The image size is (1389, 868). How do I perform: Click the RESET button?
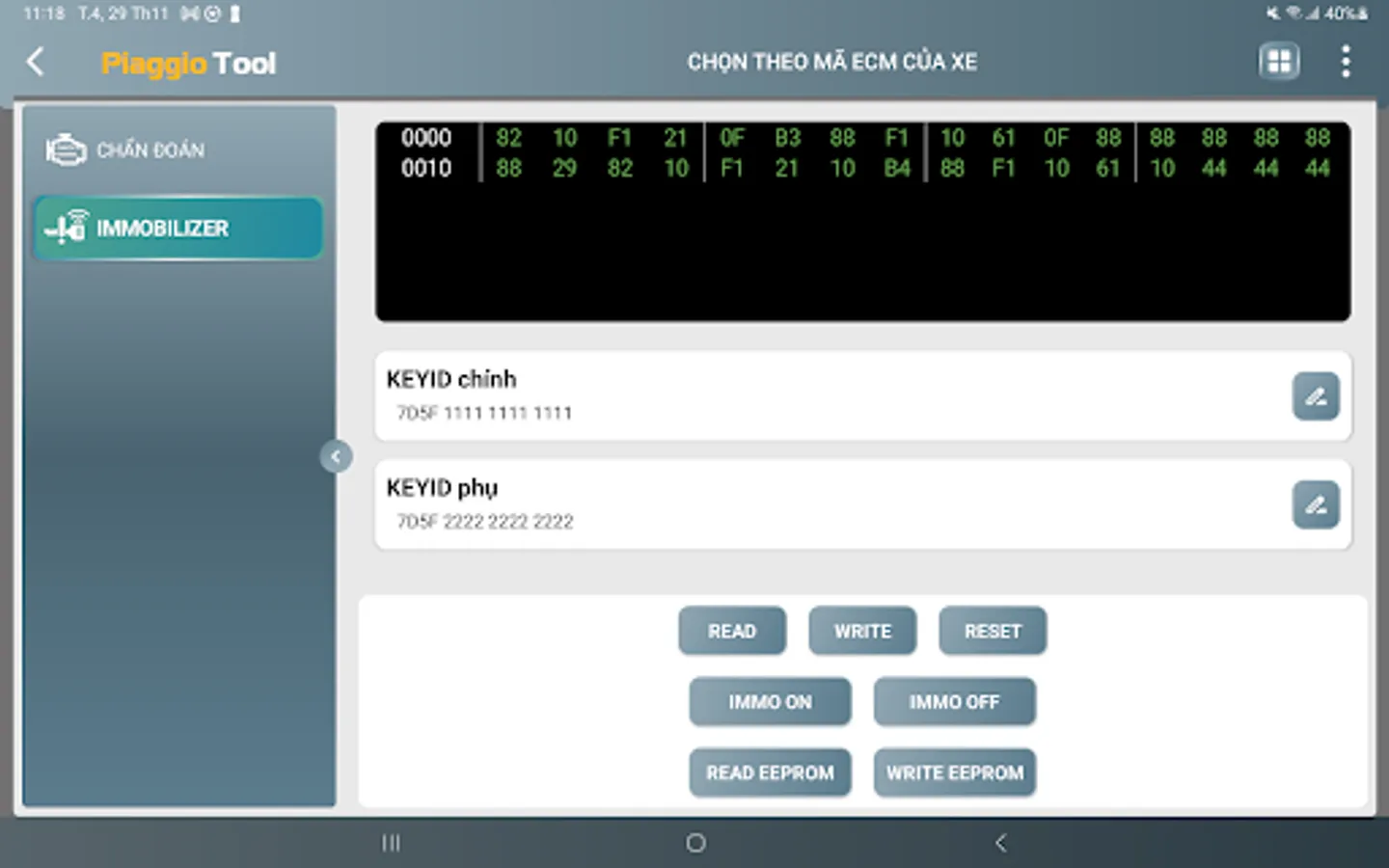click(x=993, y=630)
